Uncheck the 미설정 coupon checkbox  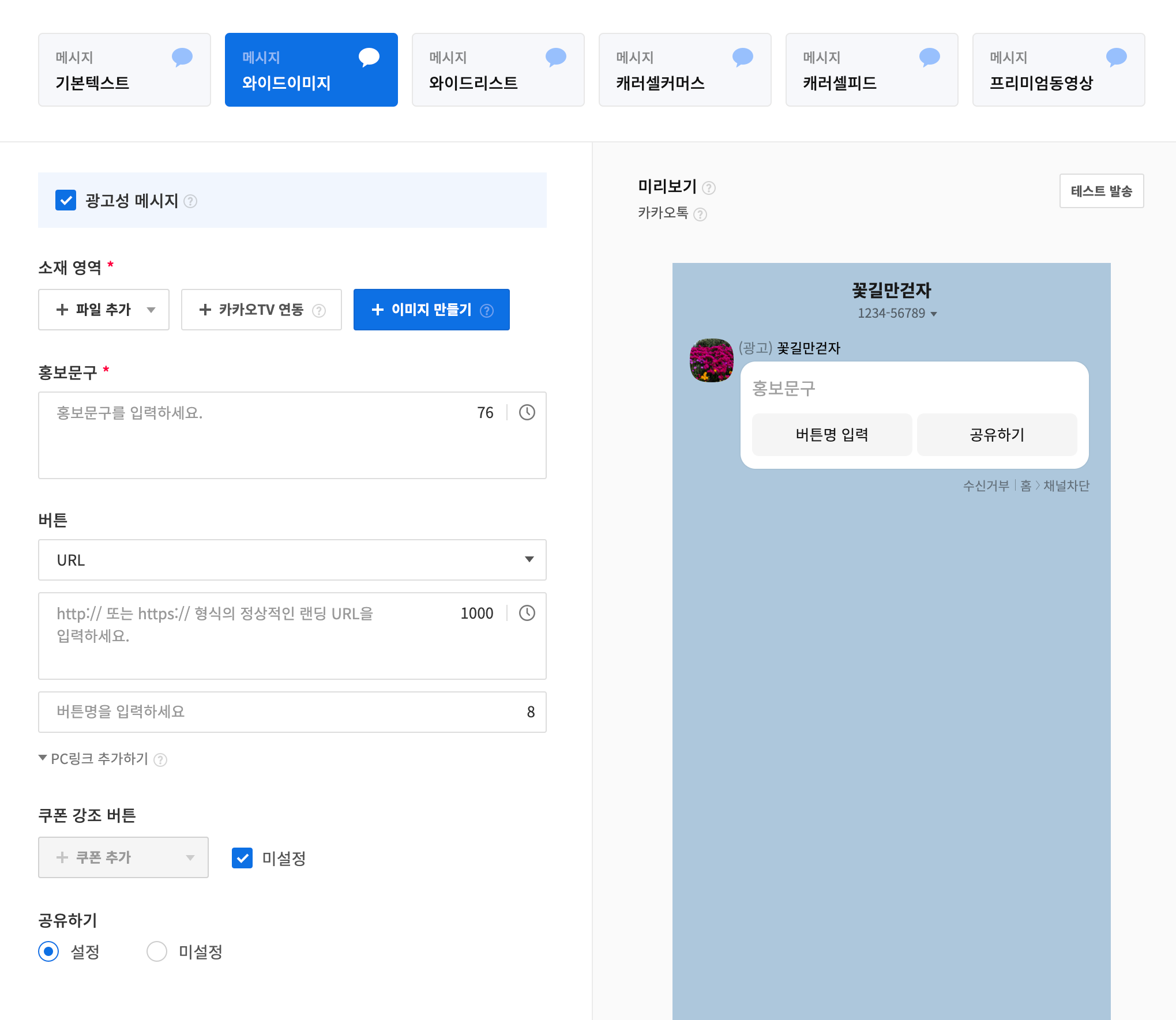tap(242, 858)
